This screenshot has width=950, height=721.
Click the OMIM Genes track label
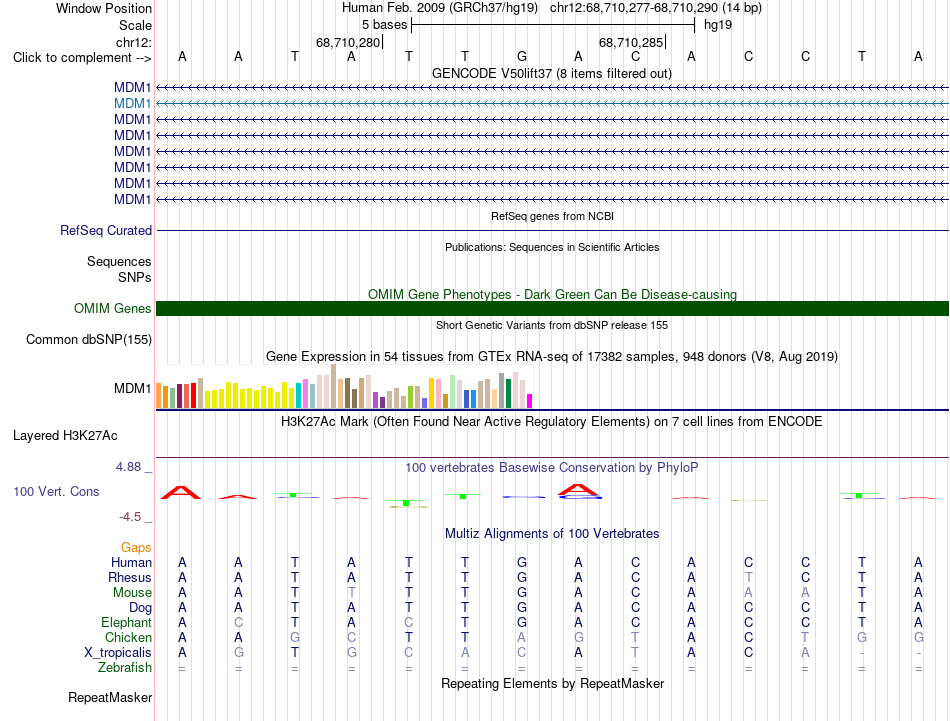tap(113, 308)
